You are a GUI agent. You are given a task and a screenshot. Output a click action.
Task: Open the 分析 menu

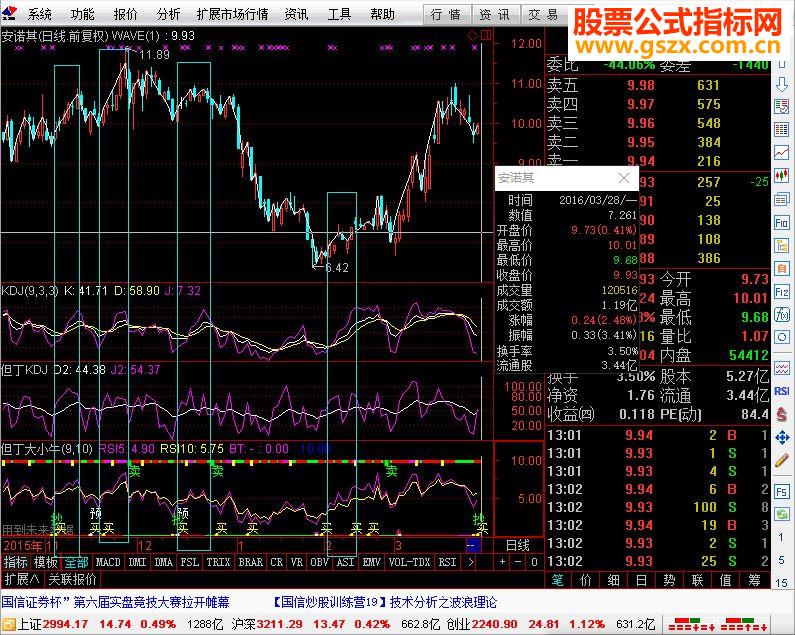pos(168,14)
